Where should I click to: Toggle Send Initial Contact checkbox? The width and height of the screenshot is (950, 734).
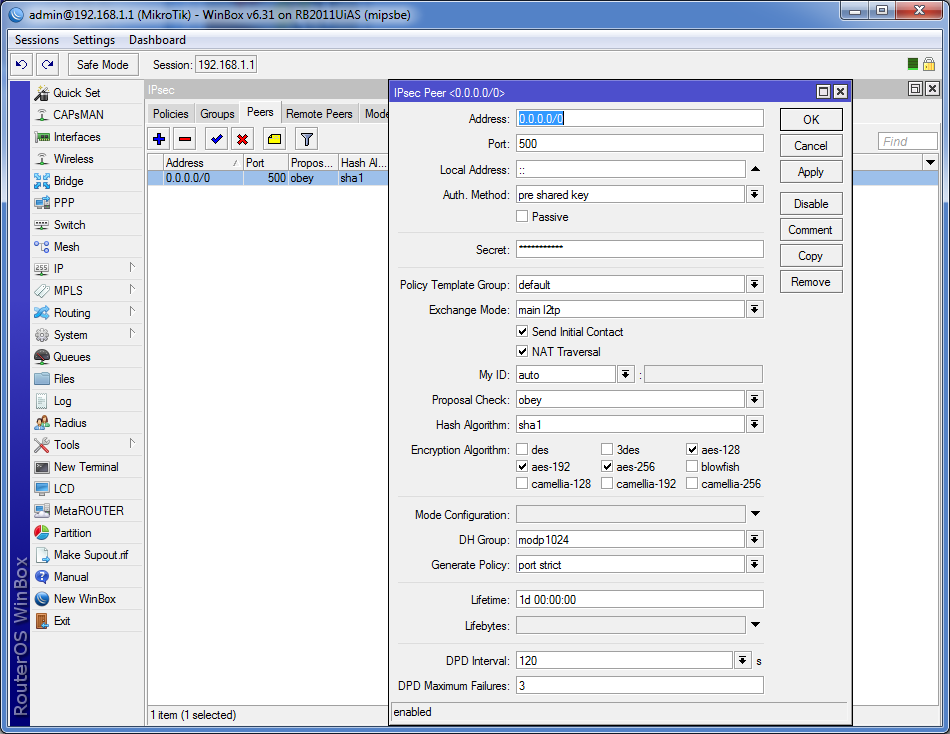point(522,332)
